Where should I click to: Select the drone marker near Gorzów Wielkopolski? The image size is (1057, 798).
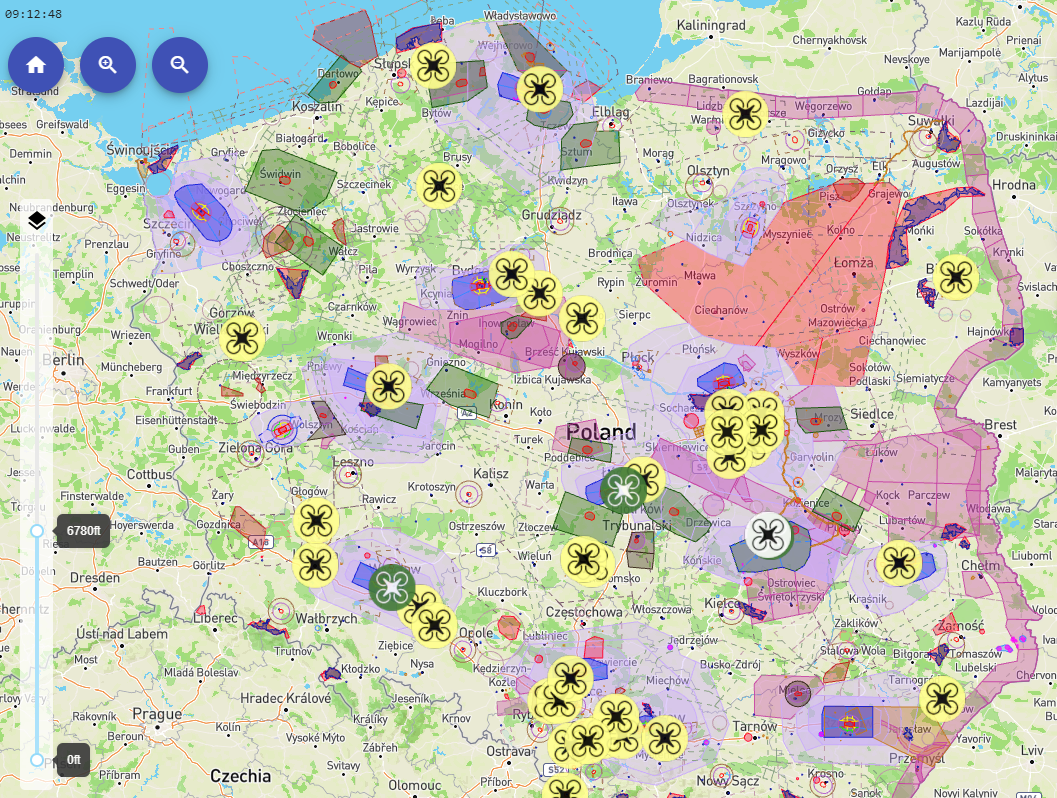(x=242, y=338)
